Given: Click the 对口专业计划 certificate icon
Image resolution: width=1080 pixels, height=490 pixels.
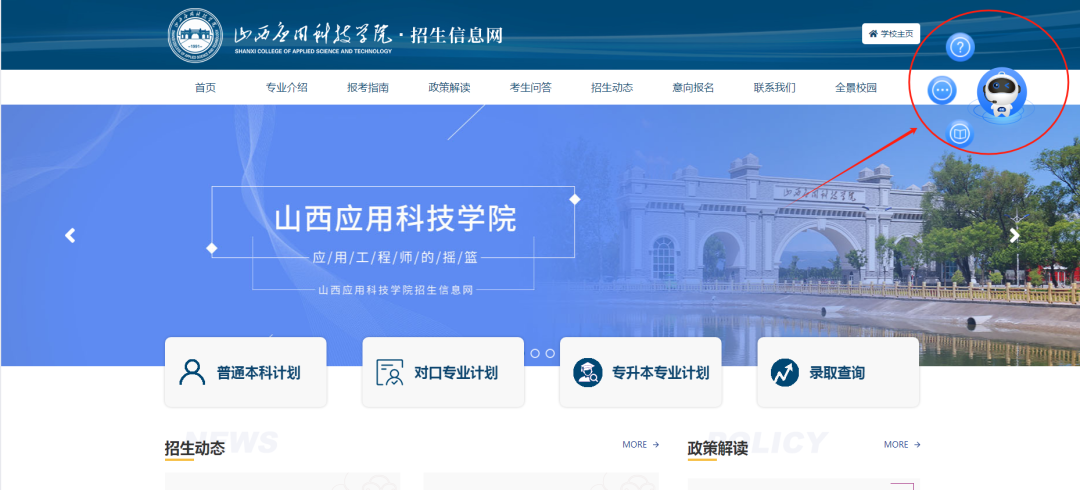Looking at the screenshot, I should tap(389, 373).
